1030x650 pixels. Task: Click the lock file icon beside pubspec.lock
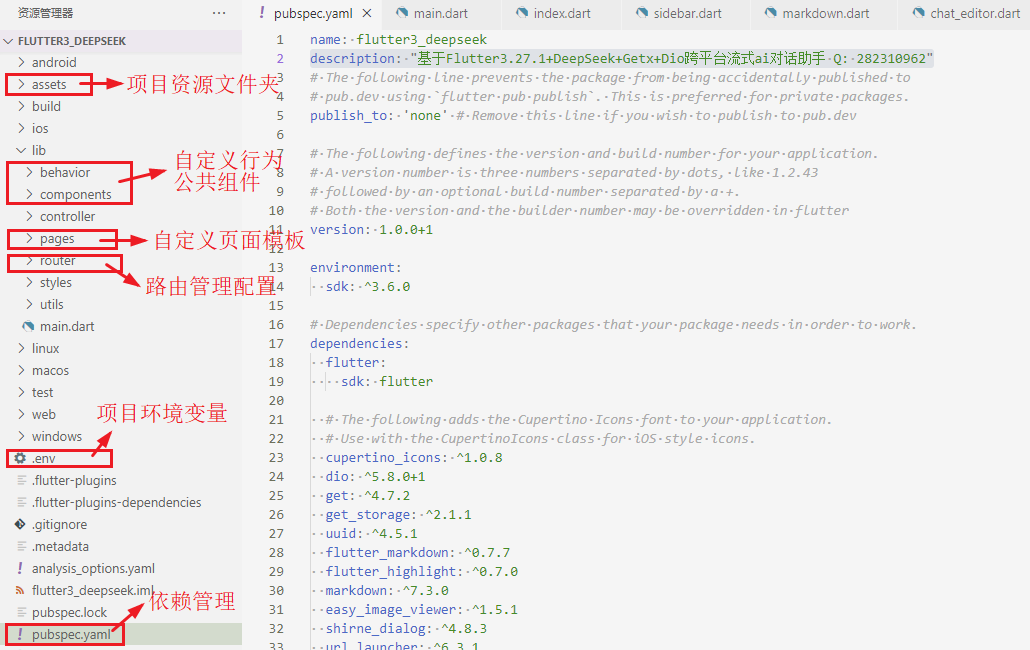[x=23, y=612]
